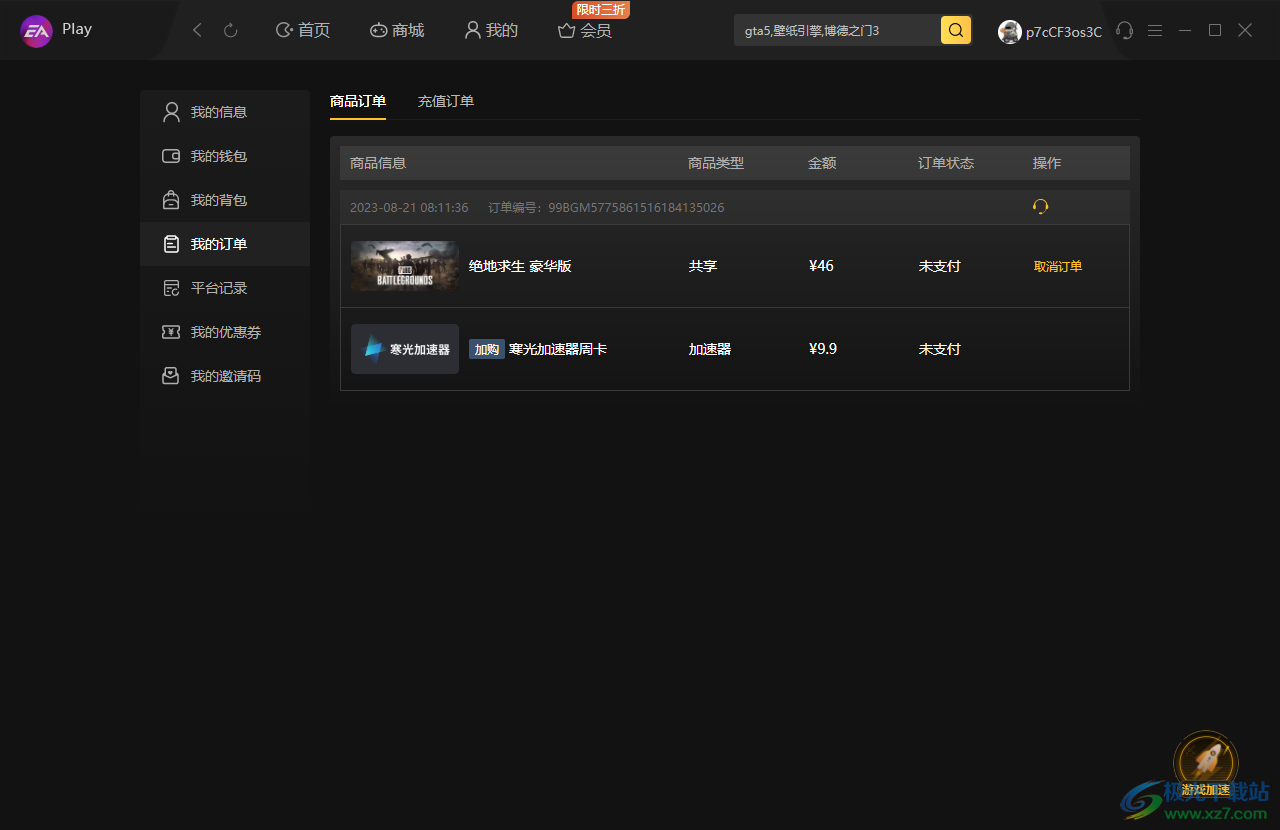Open 平台记录 in sidebar

225,288
